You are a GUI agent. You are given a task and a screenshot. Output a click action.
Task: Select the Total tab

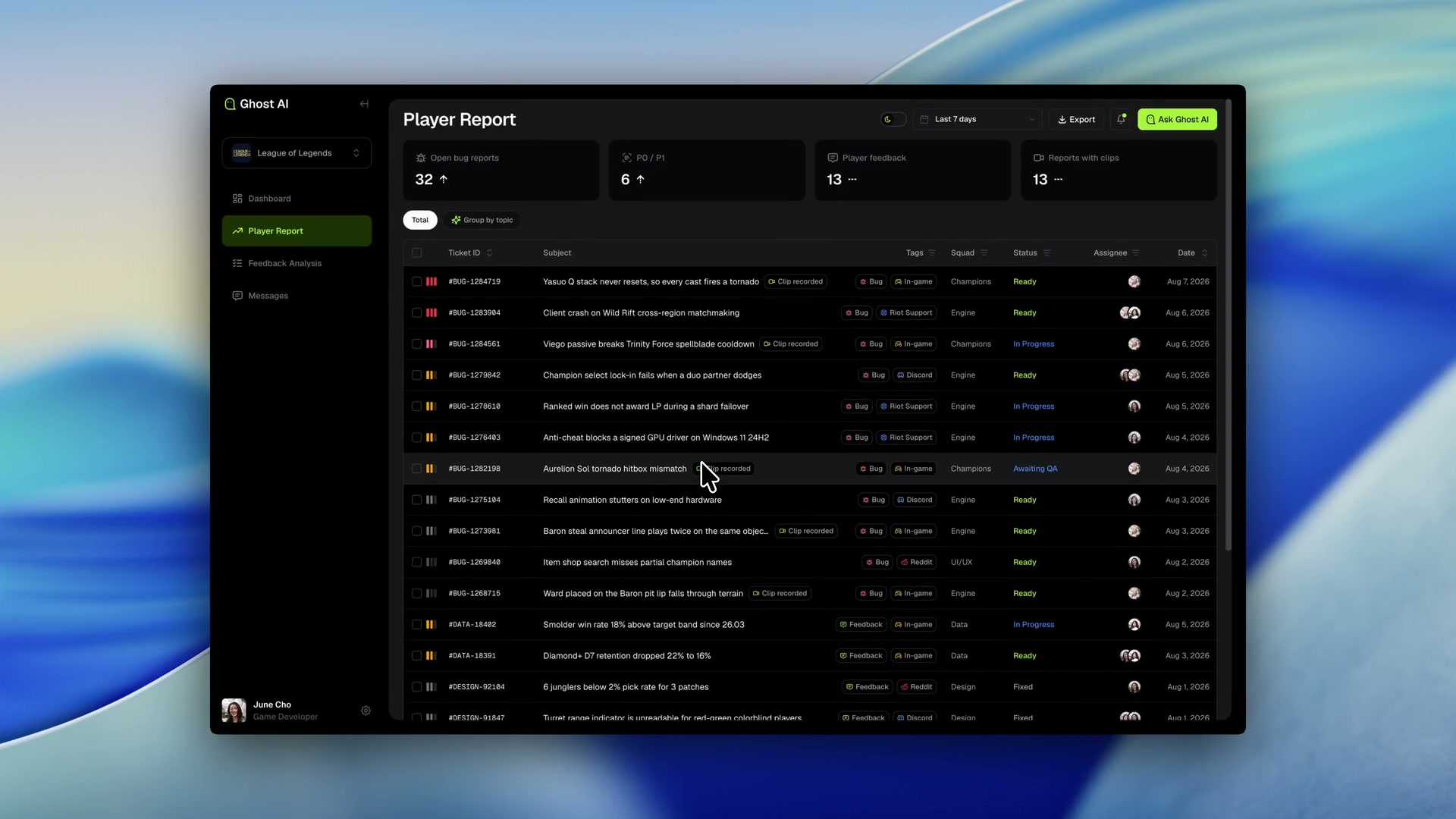tap(420, 220)
